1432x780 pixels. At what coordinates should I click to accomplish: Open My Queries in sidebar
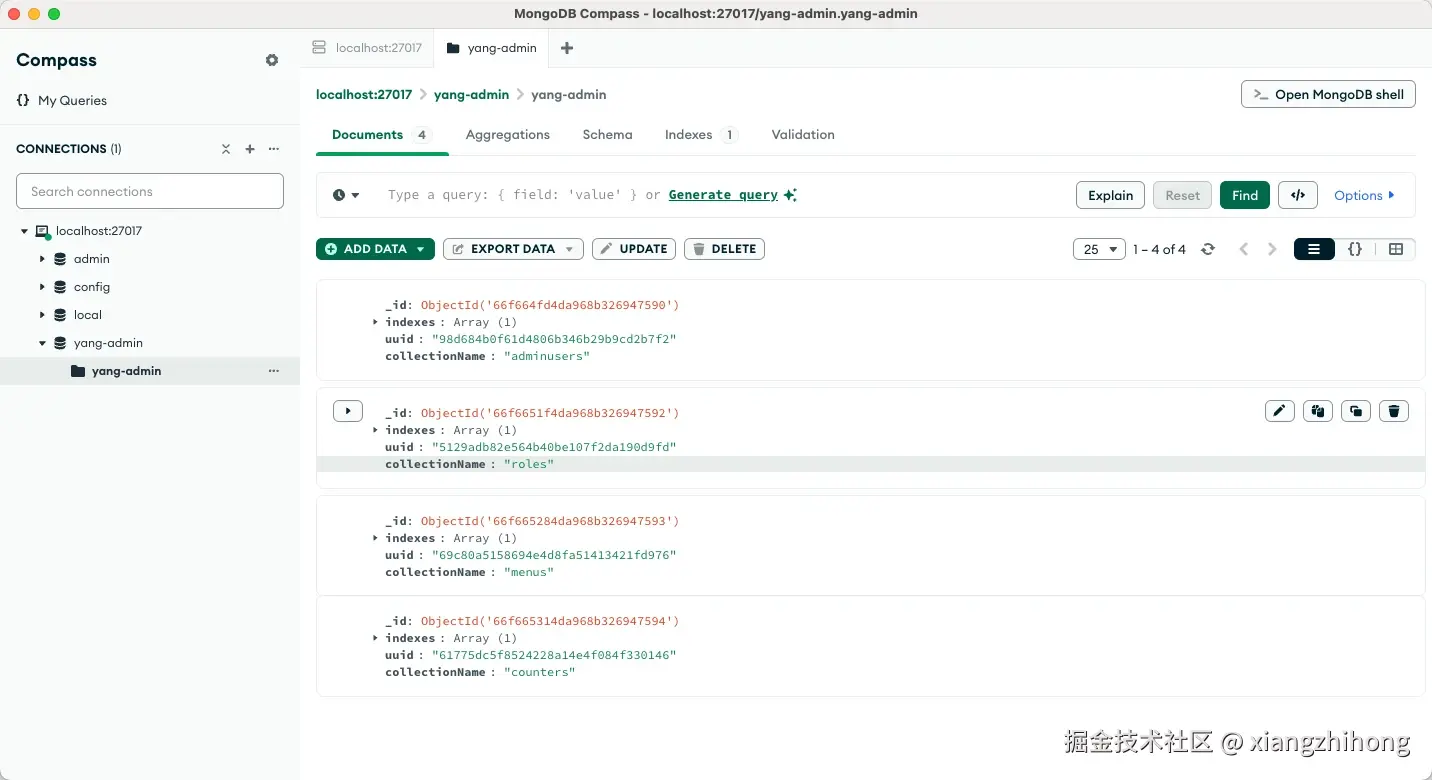click(x=62, y=100)
